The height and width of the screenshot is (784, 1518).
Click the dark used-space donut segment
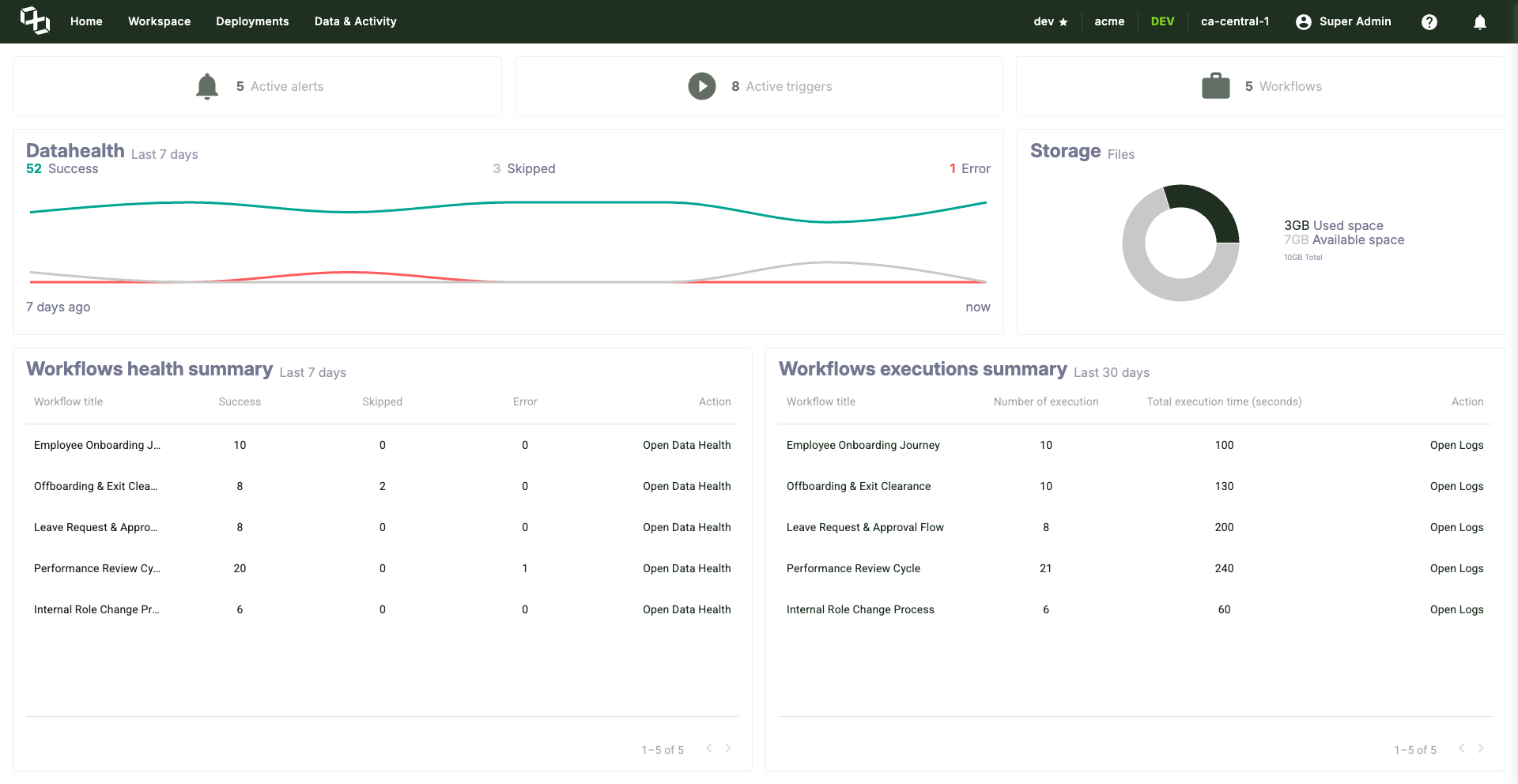point(1210,208)
